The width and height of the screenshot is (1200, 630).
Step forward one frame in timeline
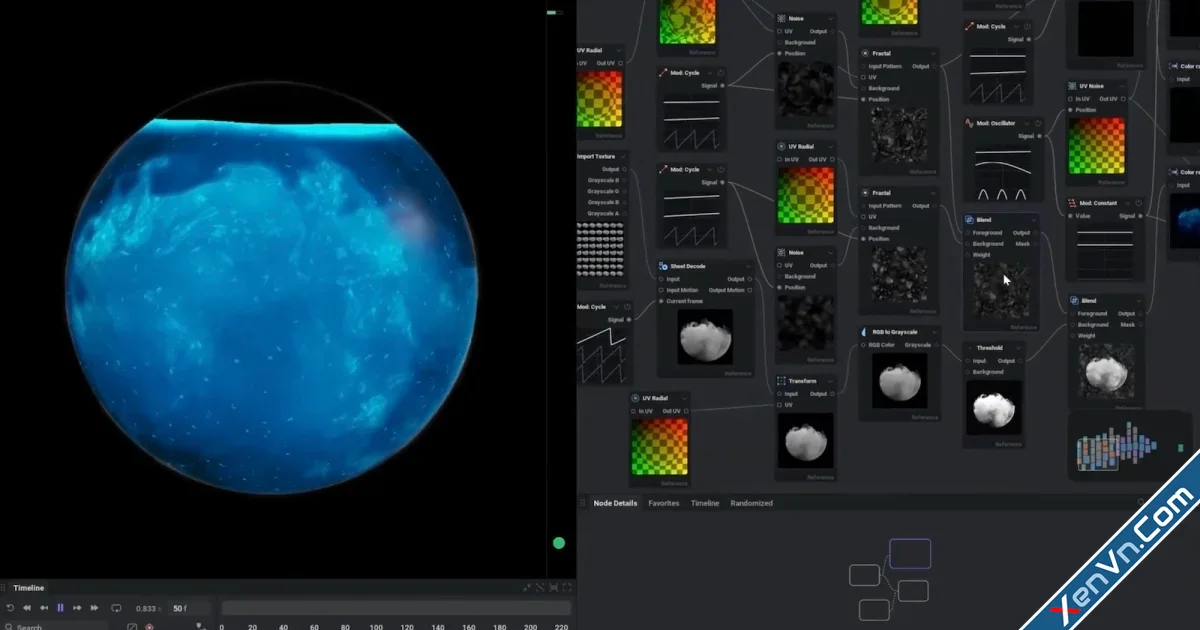[x=77, y=608]
